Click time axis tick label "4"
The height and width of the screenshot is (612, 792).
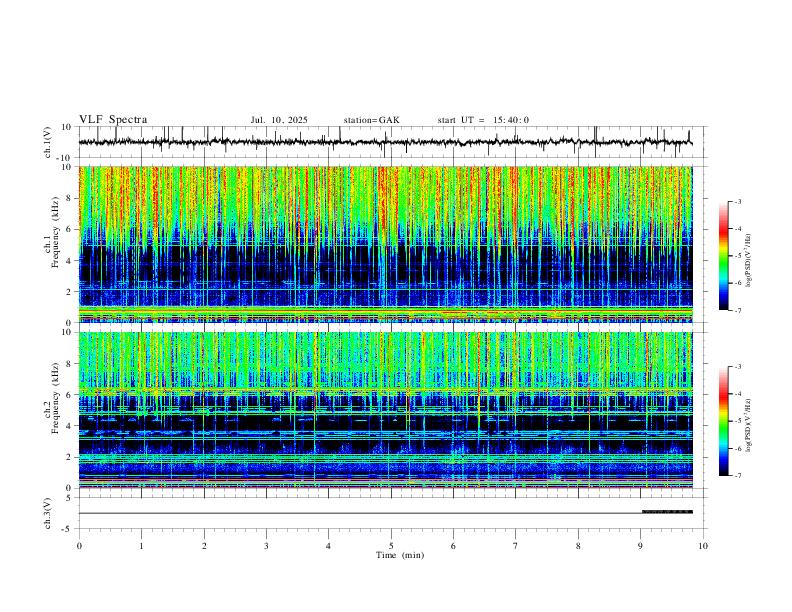[x=328, y=546]
